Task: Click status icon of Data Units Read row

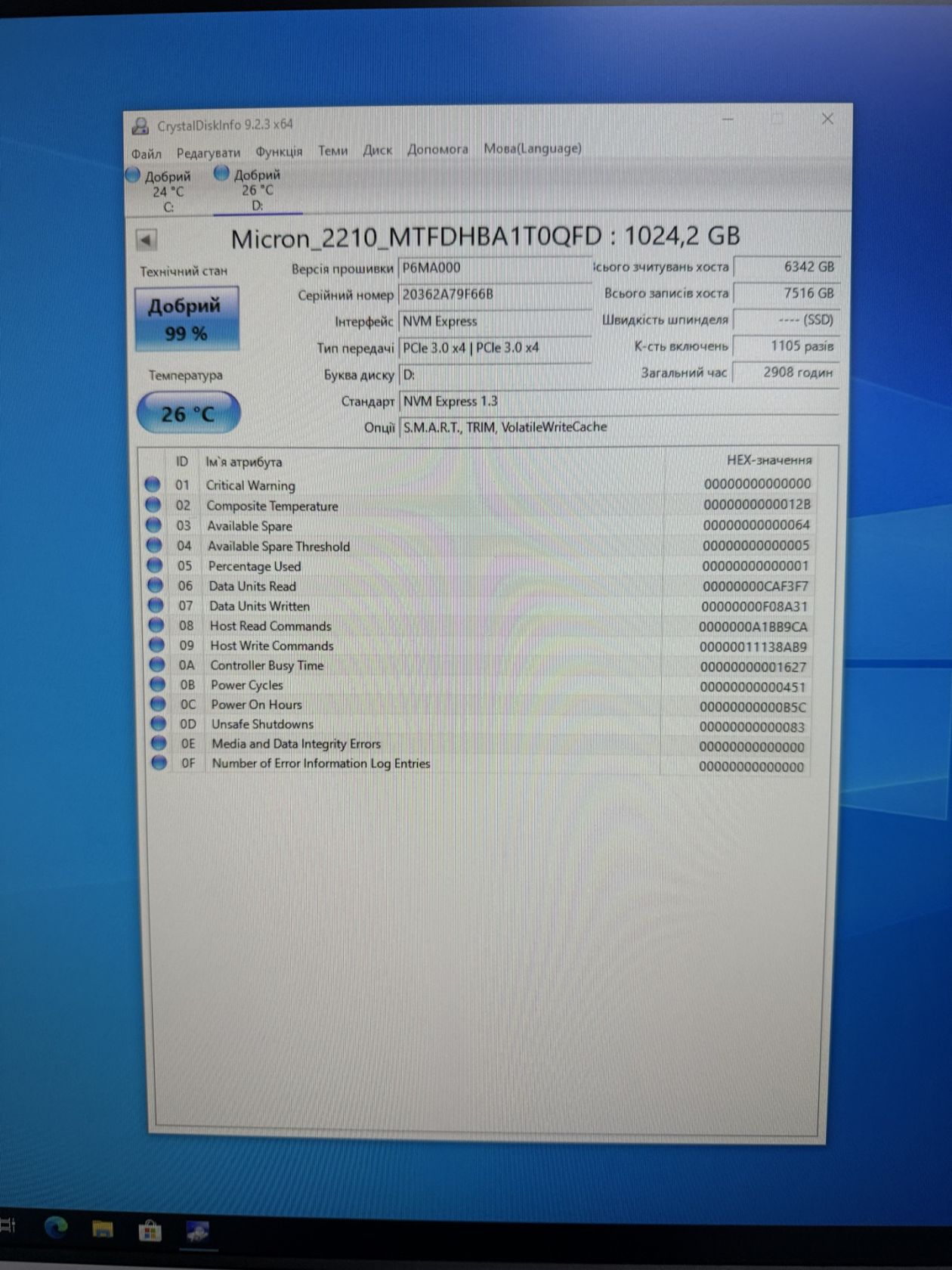Action: click(x=155, y=585)
